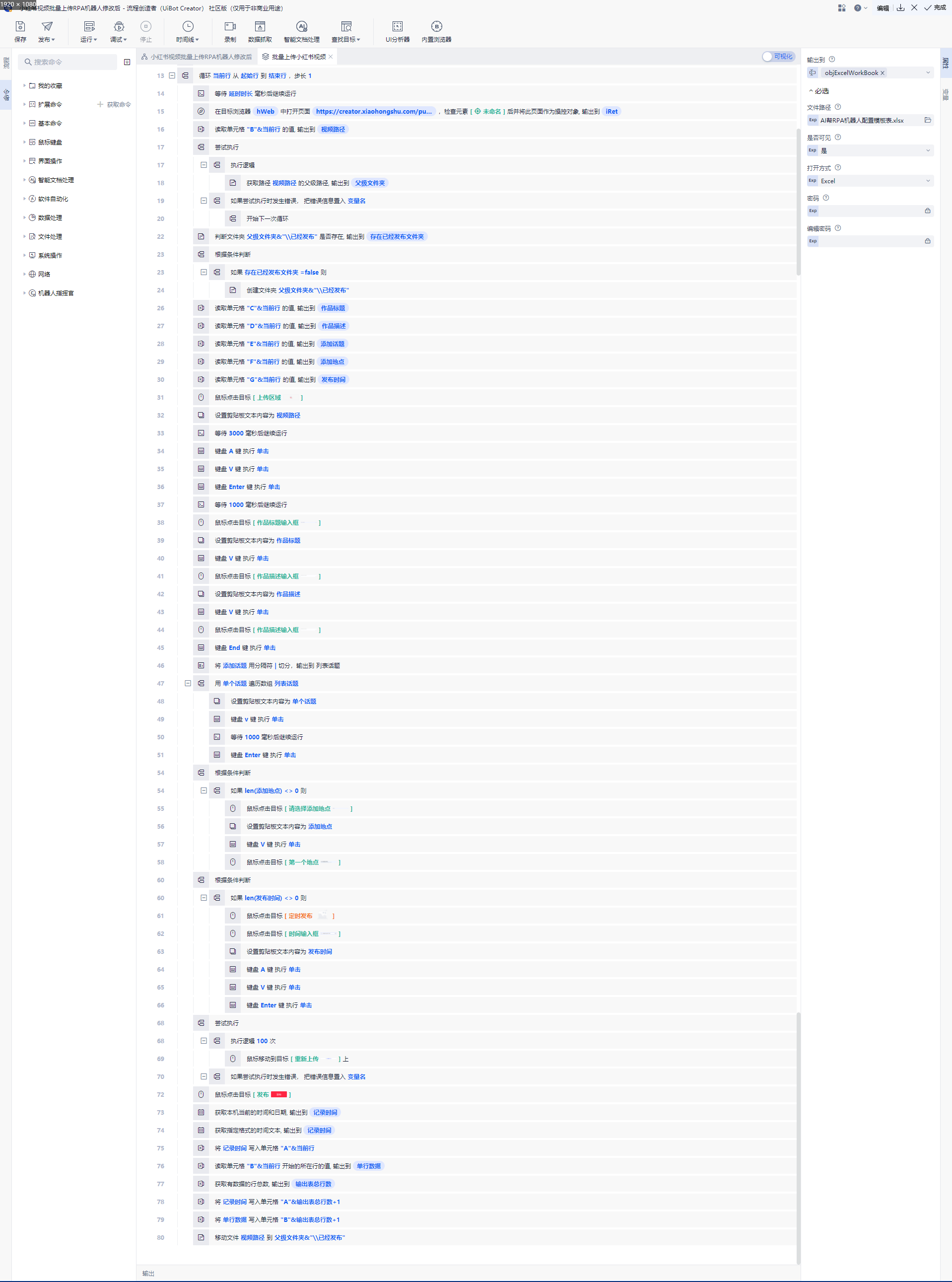The image size is (952, 1282).
Task: Collapse 如果 len(发布时间) <> 0 block
Action: 204,898
